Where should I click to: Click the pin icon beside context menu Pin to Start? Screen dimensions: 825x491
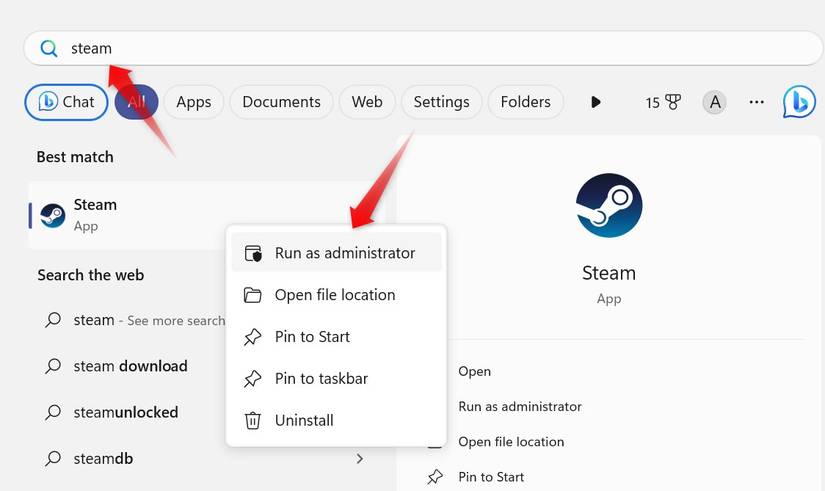click(253, 337)
